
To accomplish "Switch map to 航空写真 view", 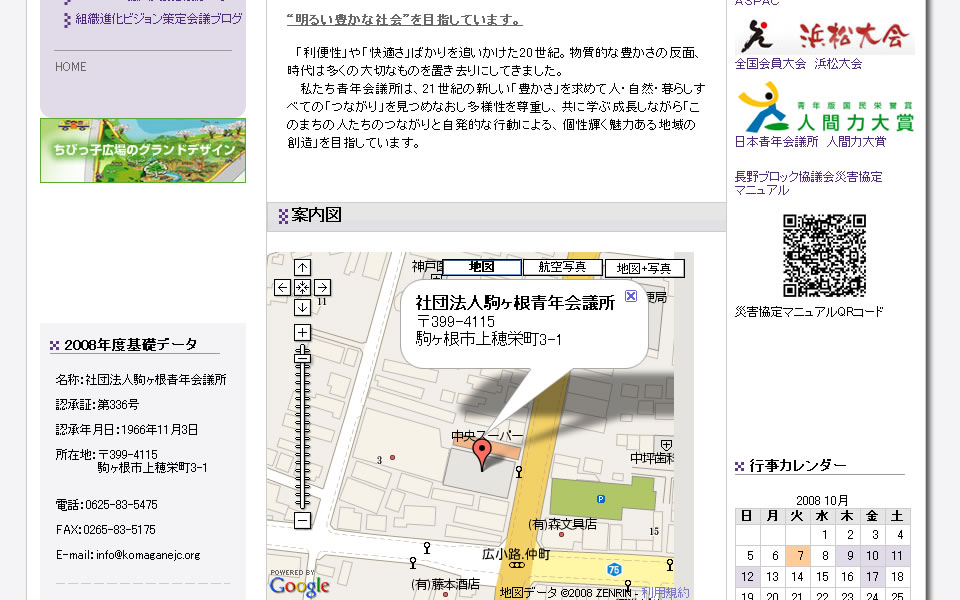I will [562, 268].
